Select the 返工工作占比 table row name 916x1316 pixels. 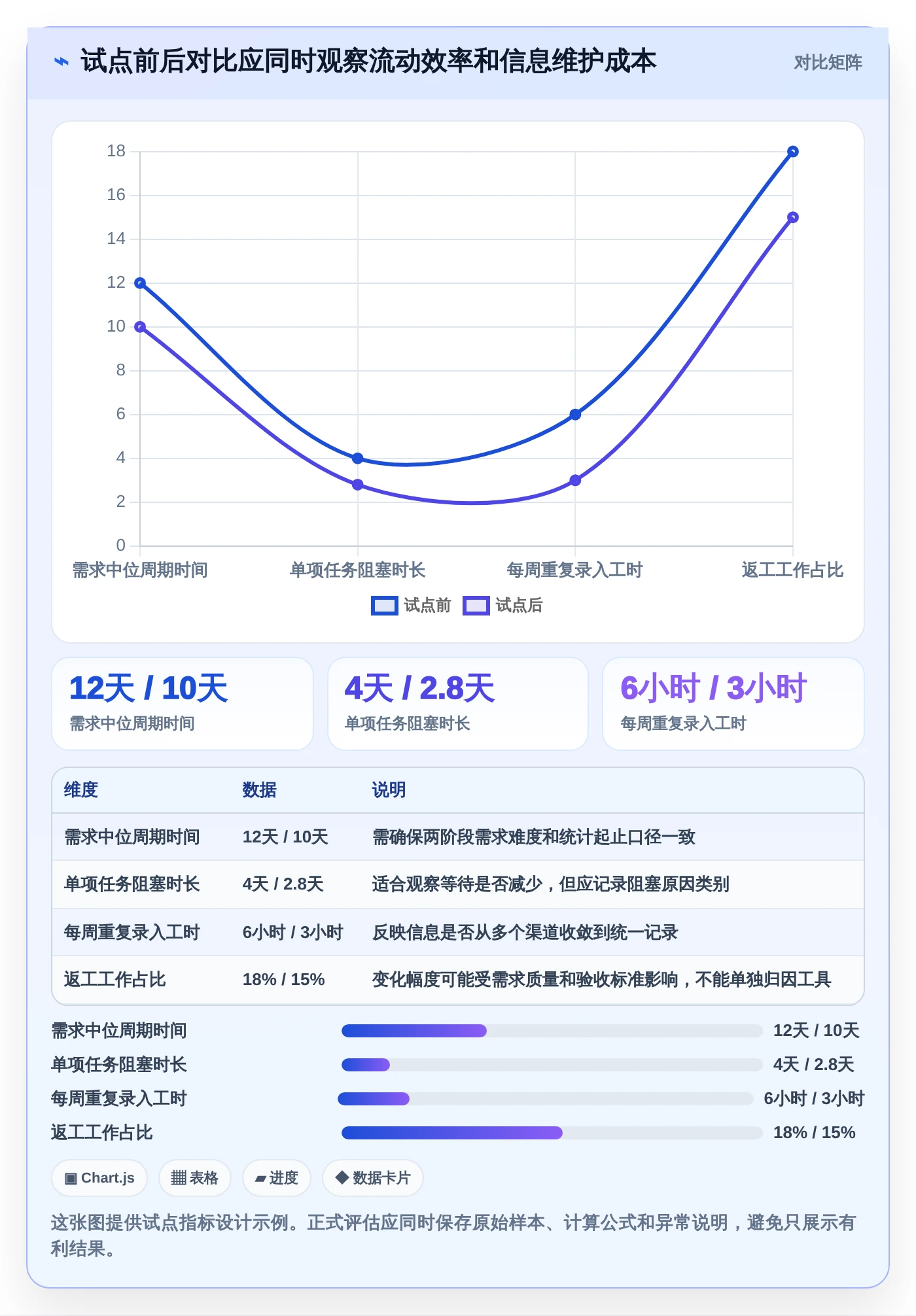(x=114, y=980)
